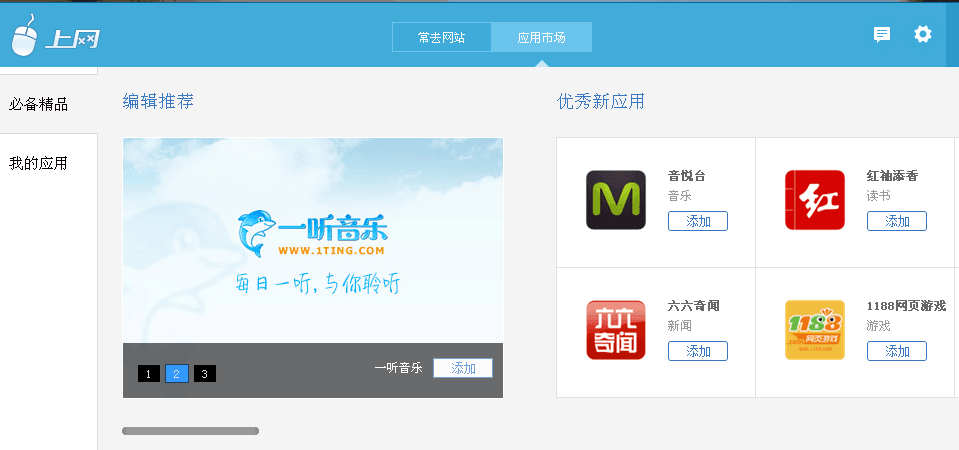This screenshot has height=450, width=959.
Task: Click the 1188网页游戏 game icon
Action: (x=814, y=330)
